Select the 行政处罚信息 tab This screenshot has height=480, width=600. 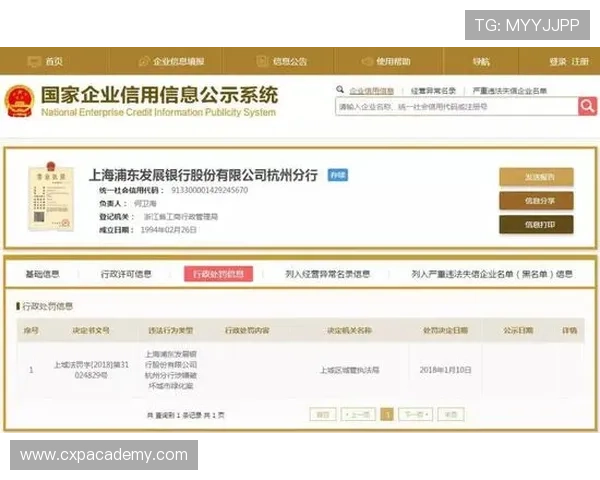218,274
